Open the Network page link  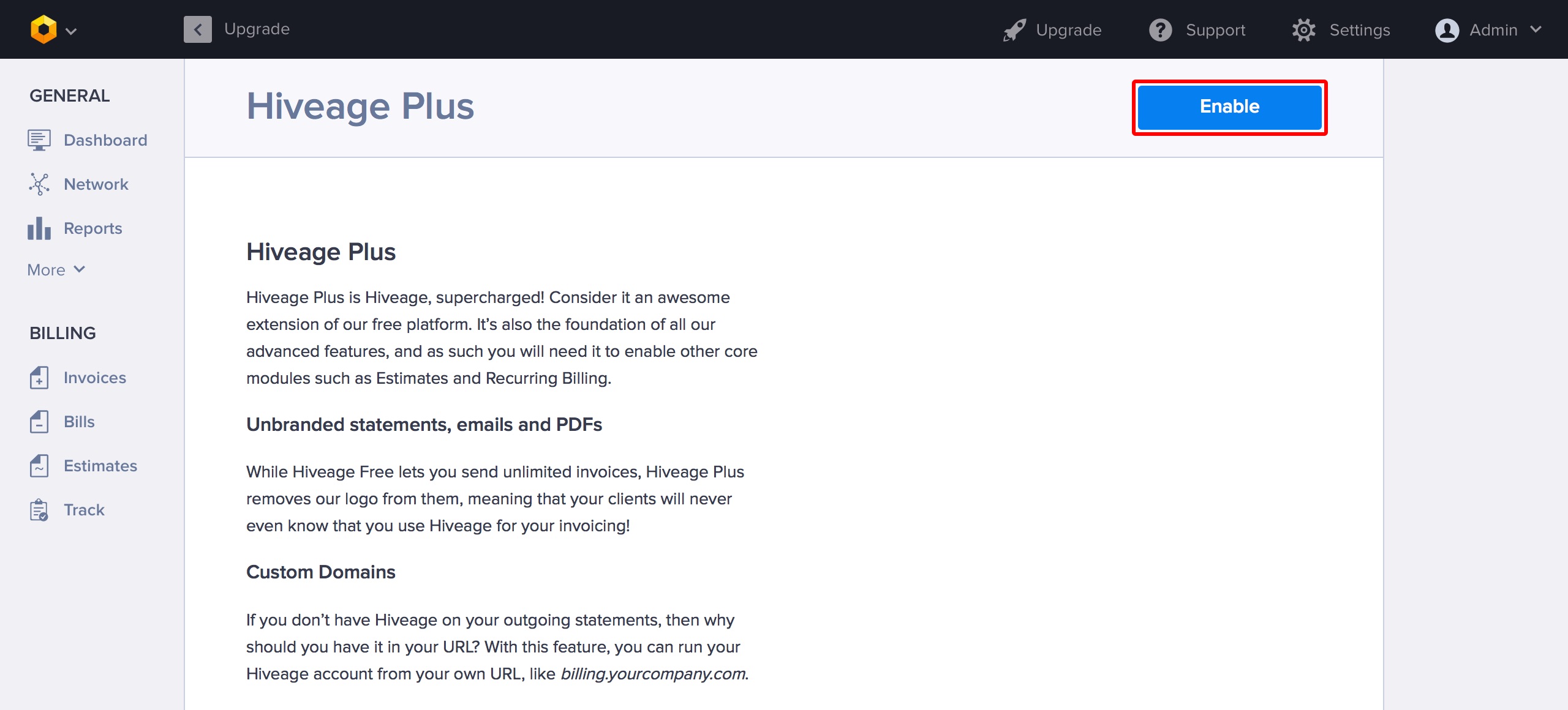point(96,184)
